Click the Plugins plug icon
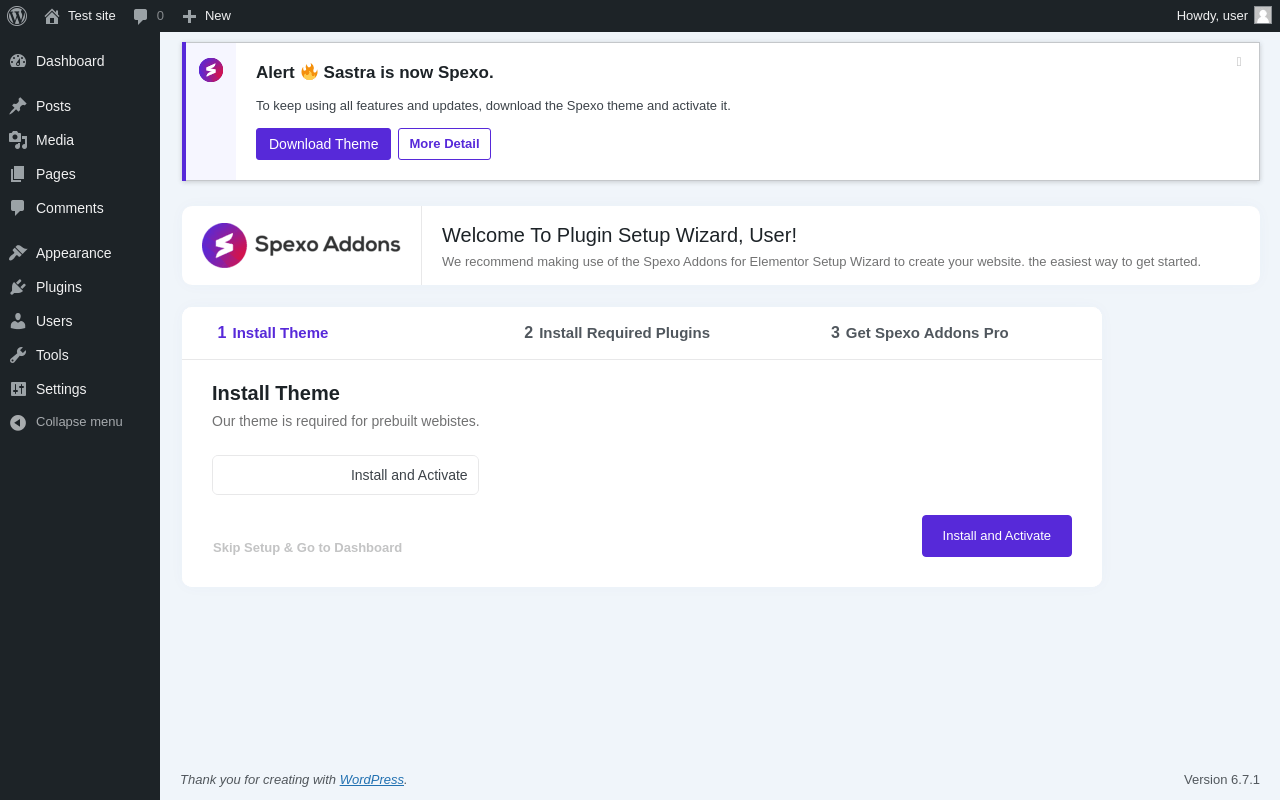The image size is (1280, 800). (x=18, y=287)
